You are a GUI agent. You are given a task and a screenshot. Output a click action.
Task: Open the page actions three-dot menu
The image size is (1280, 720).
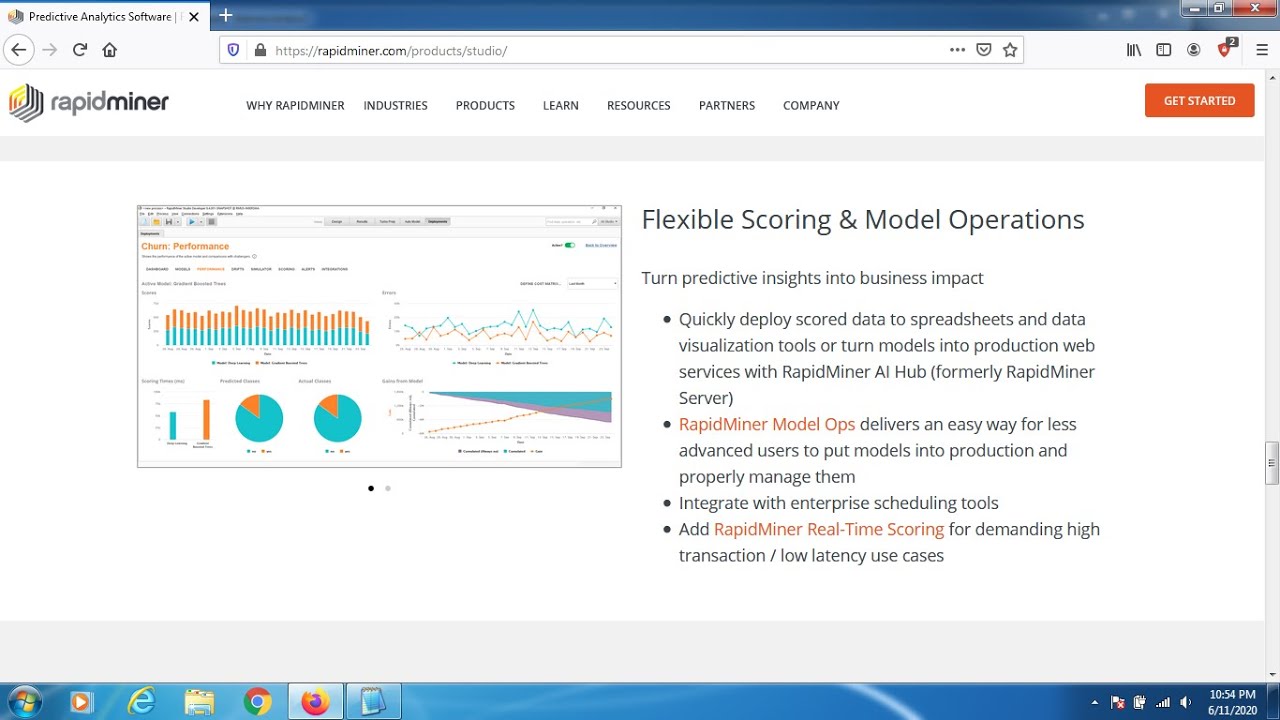pos(957,50)
